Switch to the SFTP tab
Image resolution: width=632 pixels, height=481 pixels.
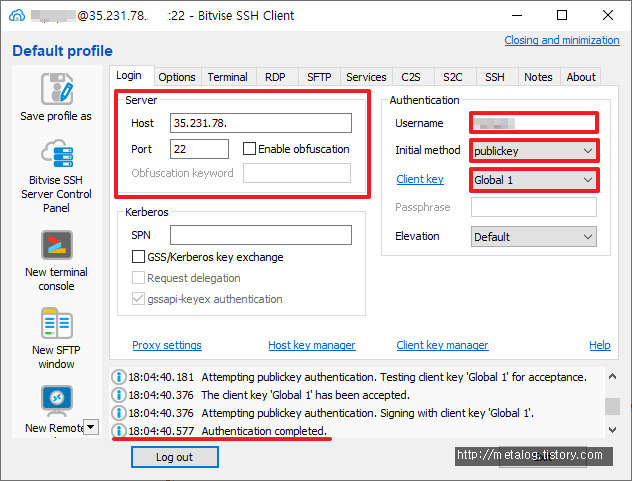click(319, 77)
